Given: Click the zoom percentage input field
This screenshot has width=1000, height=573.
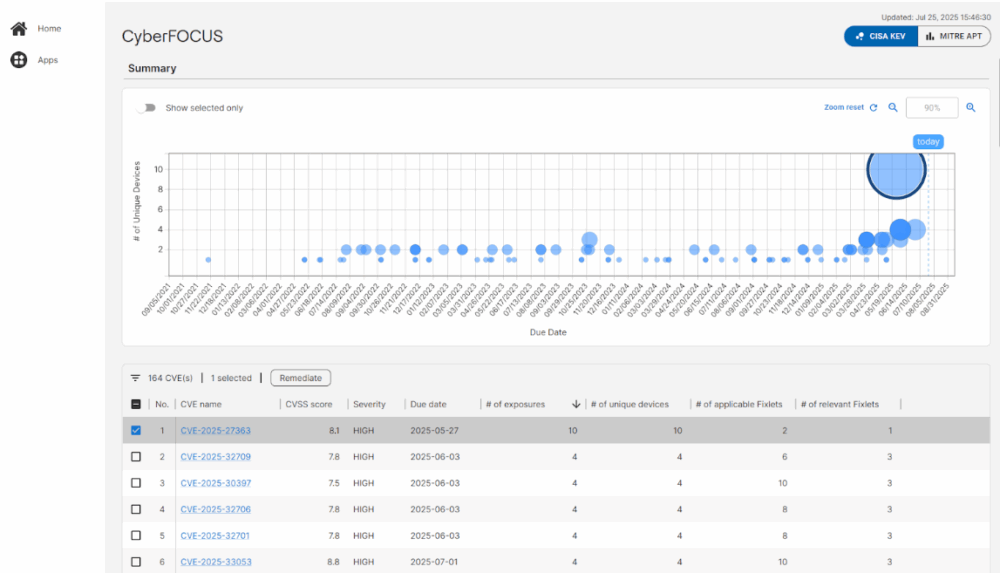Looking at the screenshot, I should coord(931,108).
